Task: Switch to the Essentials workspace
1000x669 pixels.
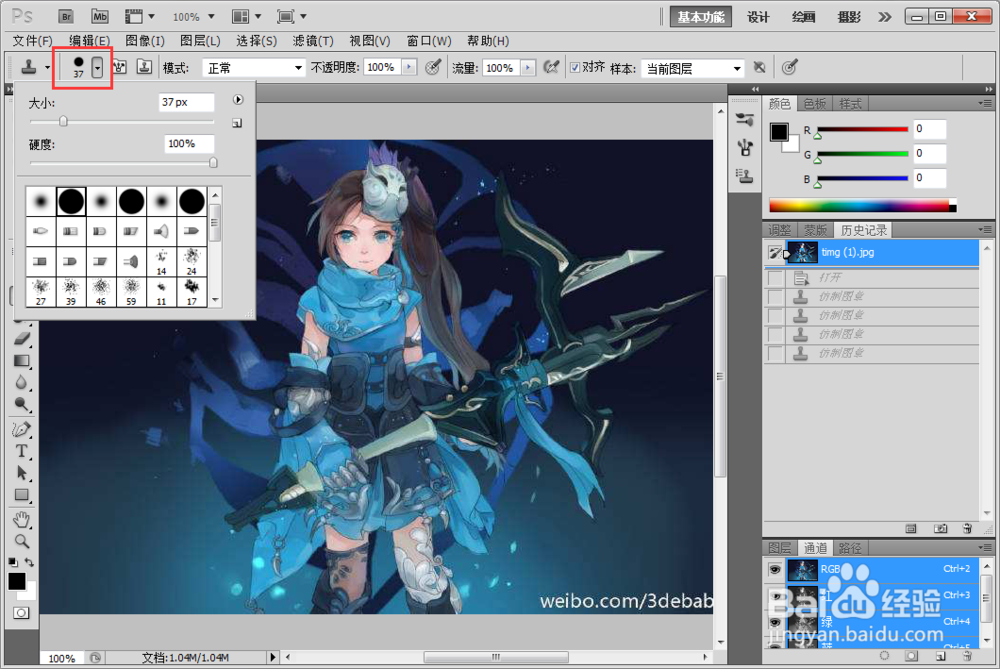Action: pyautogui.click(x=700, y=17)
